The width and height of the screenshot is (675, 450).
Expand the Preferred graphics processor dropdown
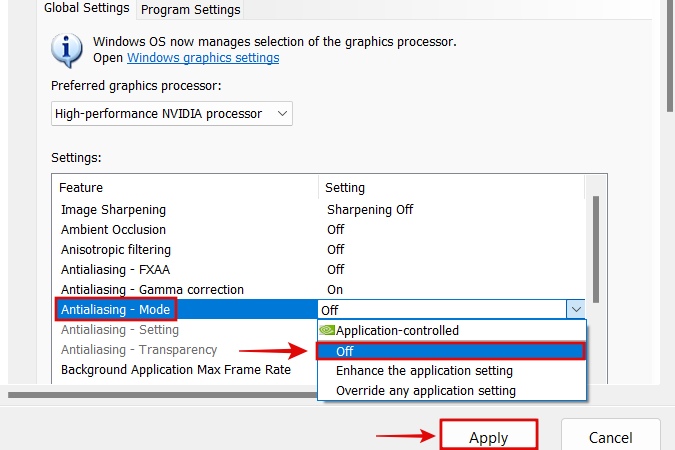click(x=171, y=114)
